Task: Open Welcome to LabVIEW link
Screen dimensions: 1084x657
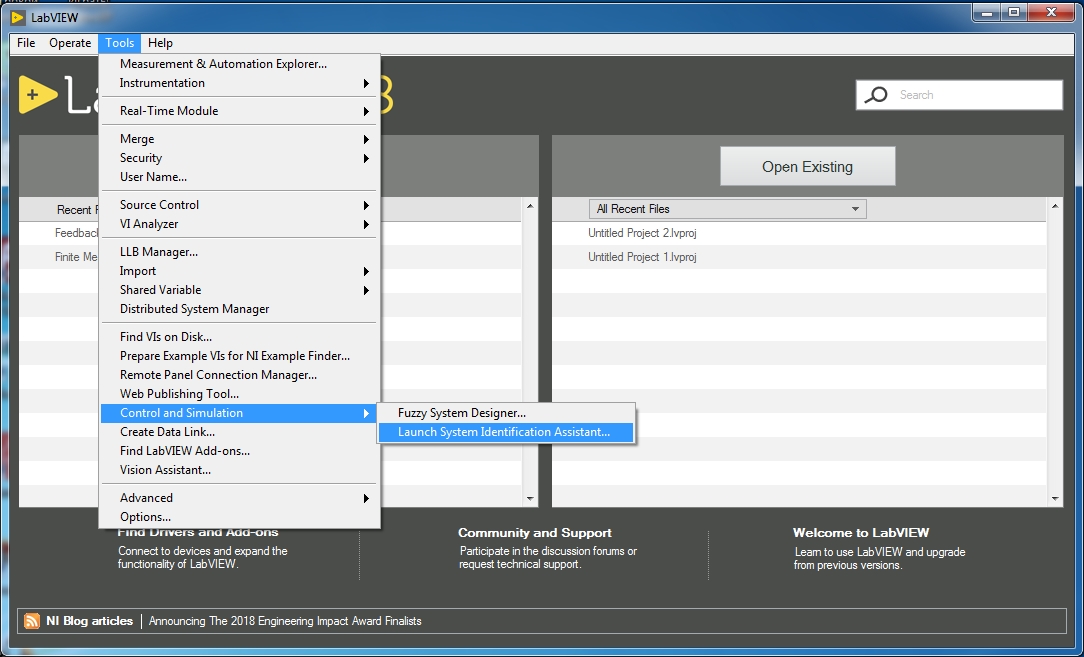Action: point(861,533)
